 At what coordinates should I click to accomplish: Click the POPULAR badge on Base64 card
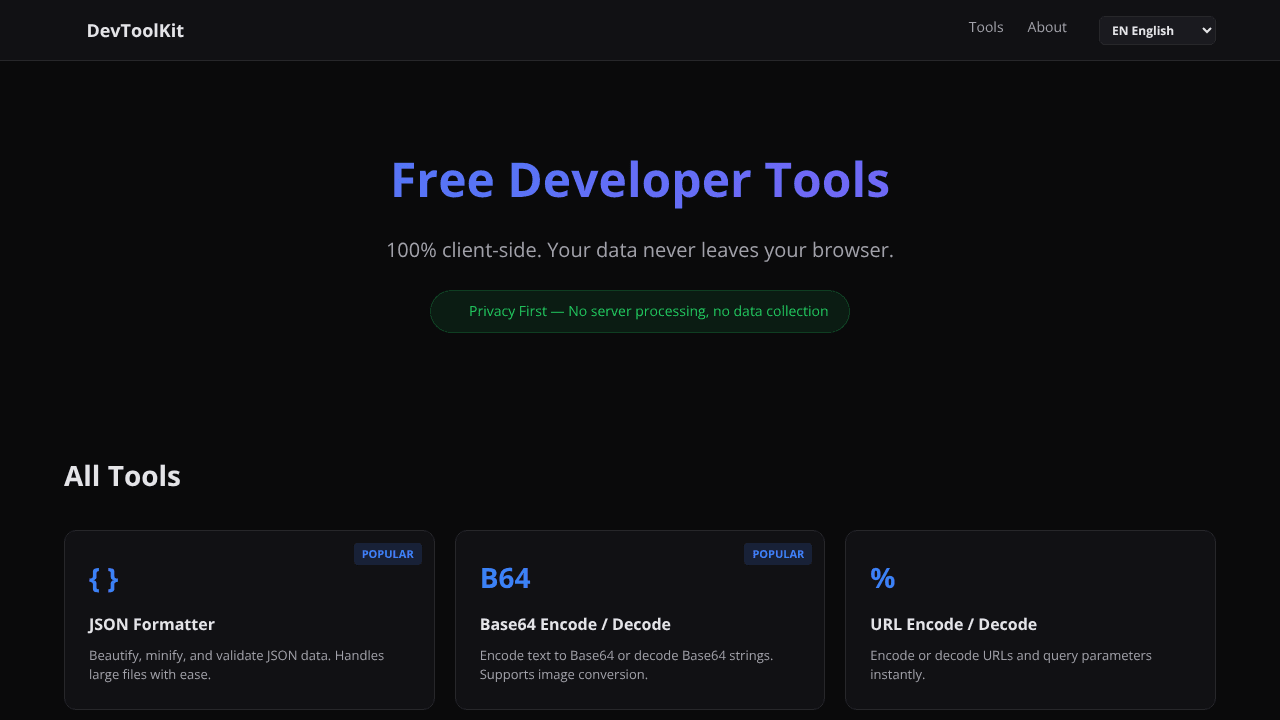(x=778, y=554)
